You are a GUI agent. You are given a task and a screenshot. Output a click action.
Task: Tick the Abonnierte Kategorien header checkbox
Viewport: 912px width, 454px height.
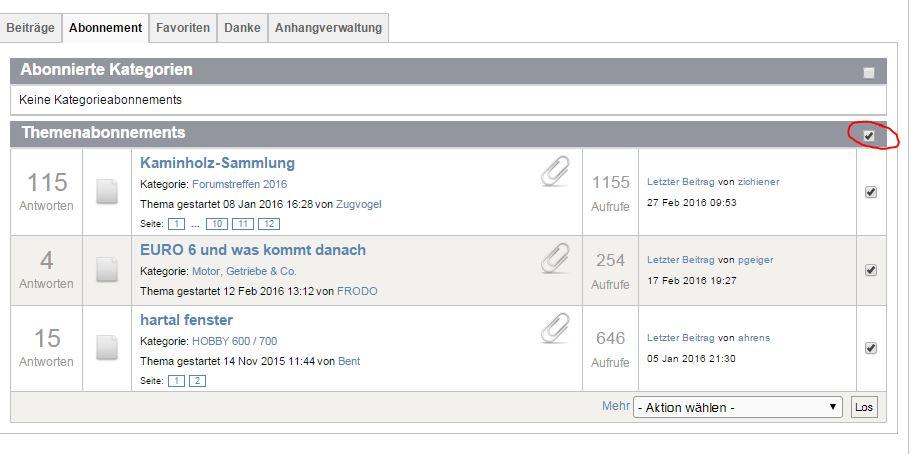[869, 73]
